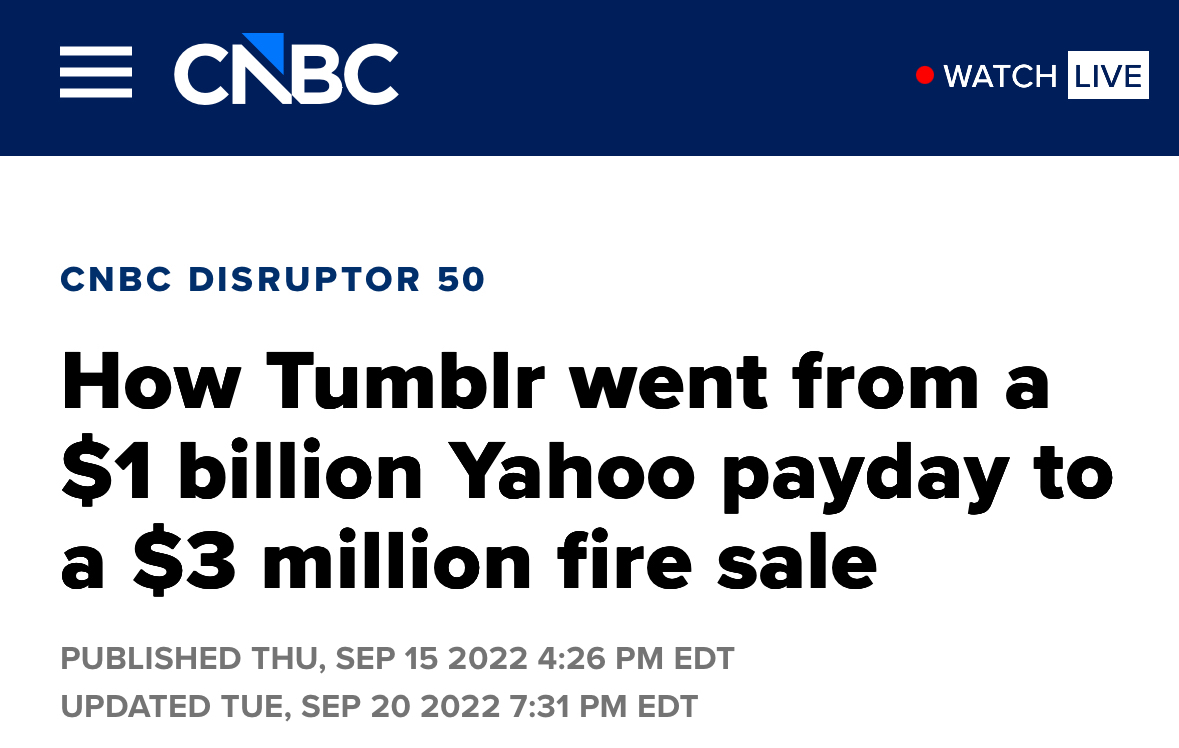This screenshot has height=748, width=1179.
Task: Open the CNBC Disruptor 50 section link
Action: tap(273, 279)
